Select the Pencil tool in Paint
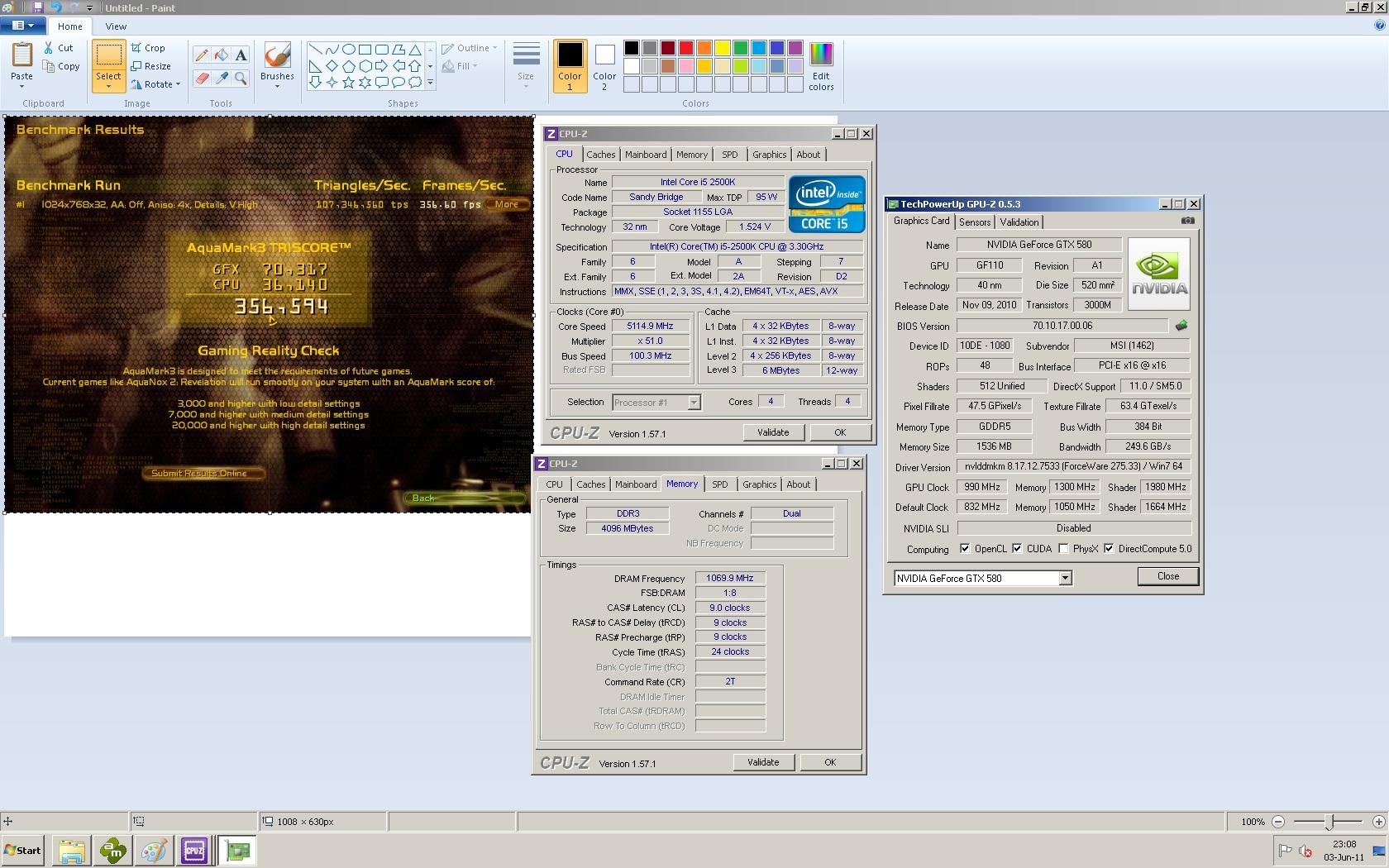Viewport: 1389px width, 868px height. click(202, 55)
